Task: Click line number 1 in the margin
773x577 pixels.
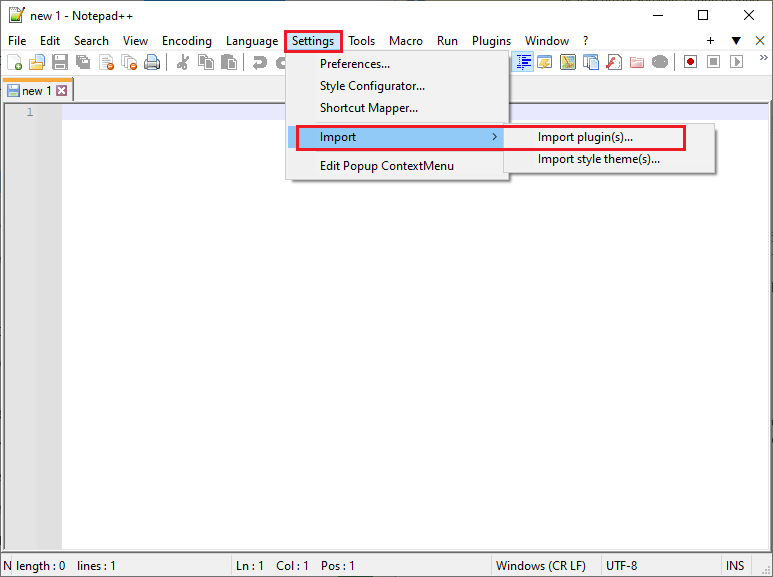Action: 30,112
